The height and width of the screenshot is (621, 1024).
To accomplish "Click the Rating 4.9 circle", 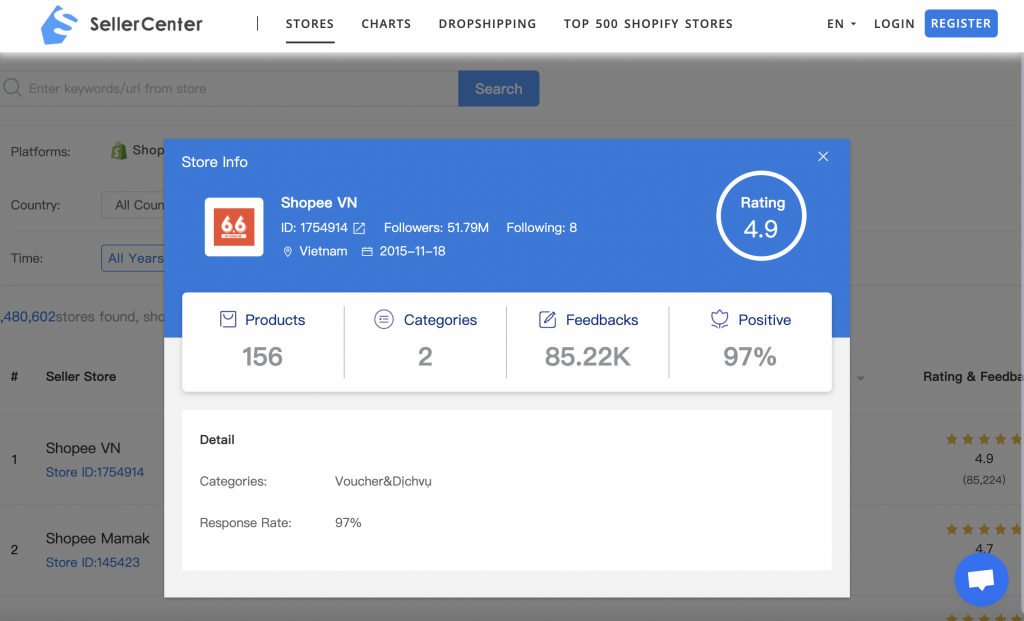I will 761,215.
